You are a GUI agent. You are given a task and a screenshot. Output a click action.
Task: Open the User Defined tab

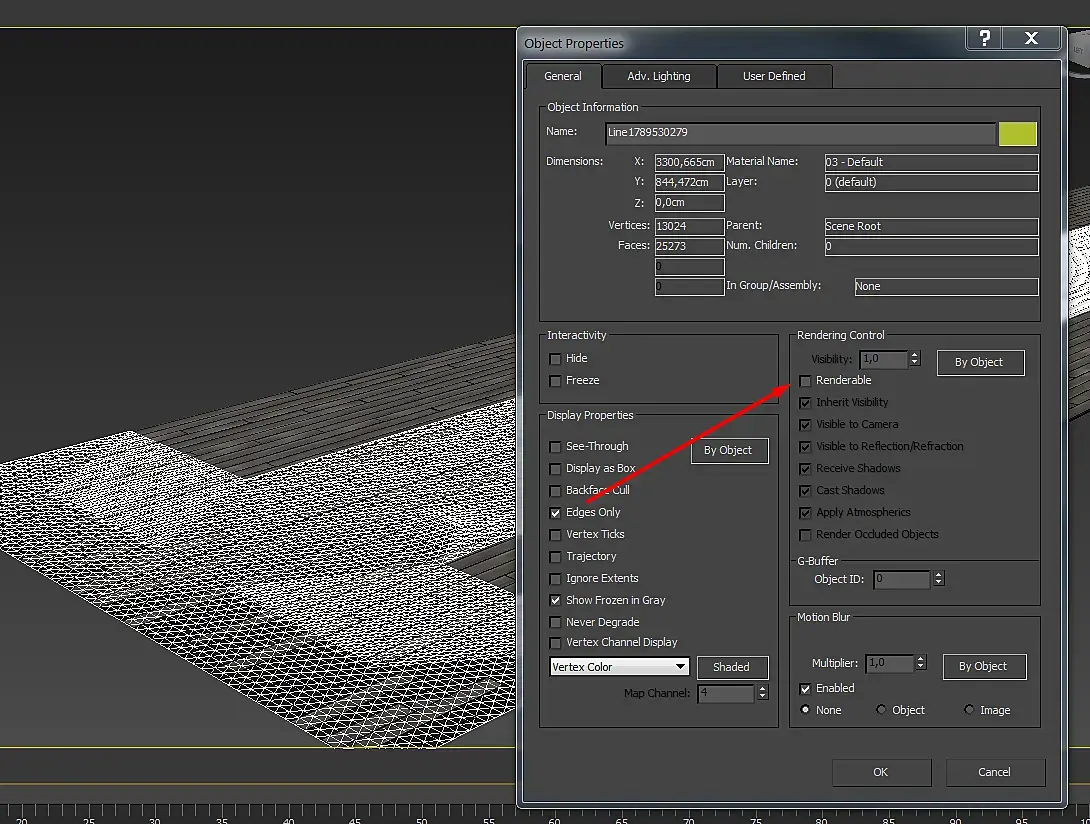[x=774, y=76]
